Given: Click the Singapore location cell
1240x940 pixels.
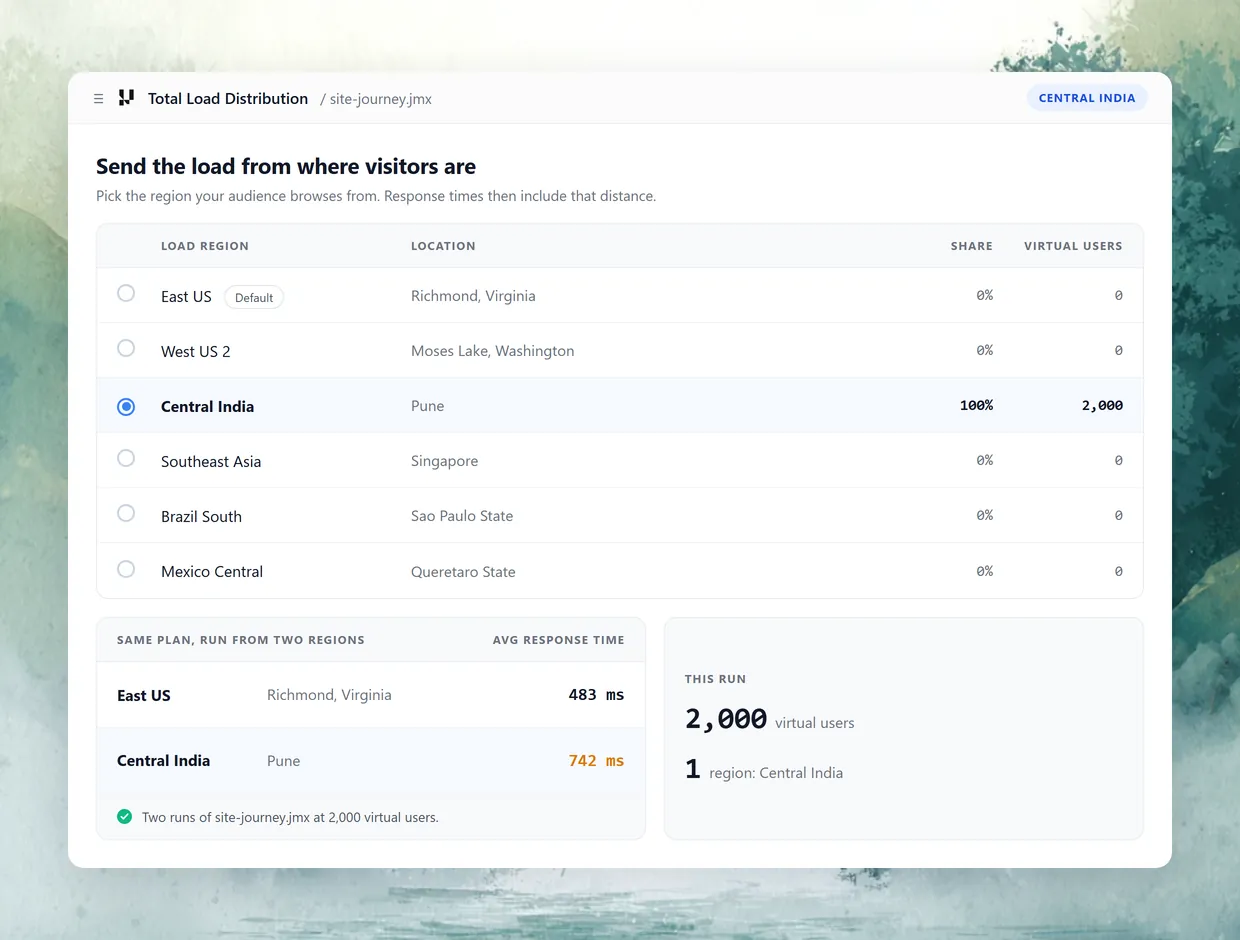Looking at the screenshot, I should (444, 461).
